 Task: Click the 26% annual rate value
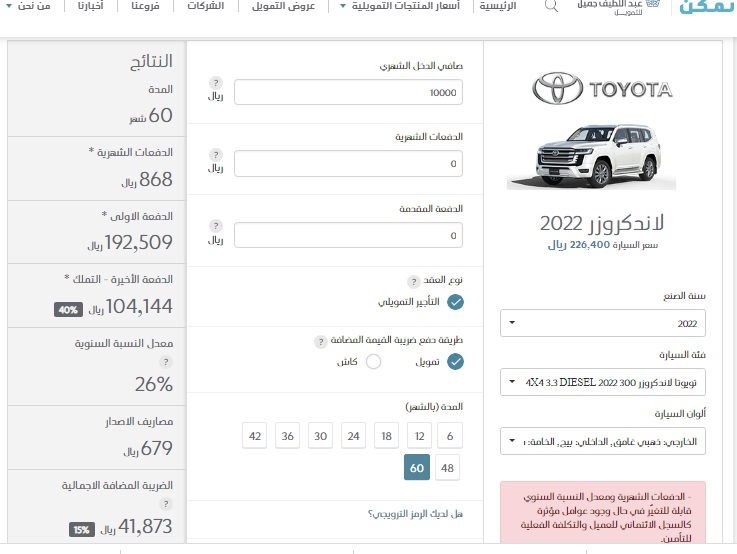[154, 384]
